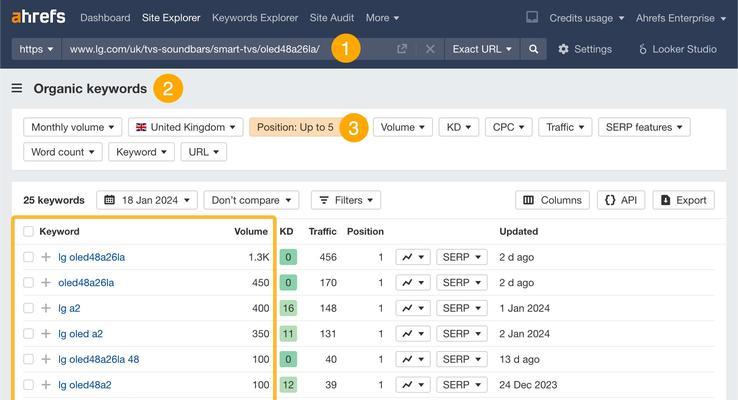Open Looker Studio
This screenshot has height=400, width=738.
pos(677,49)
